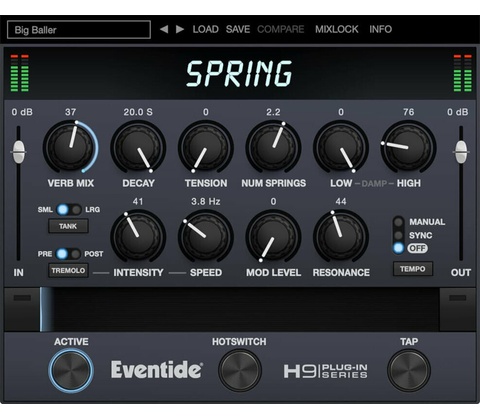480x420 pixels.
Task: Click the next preset right arrow
Action: click(180, 29)
